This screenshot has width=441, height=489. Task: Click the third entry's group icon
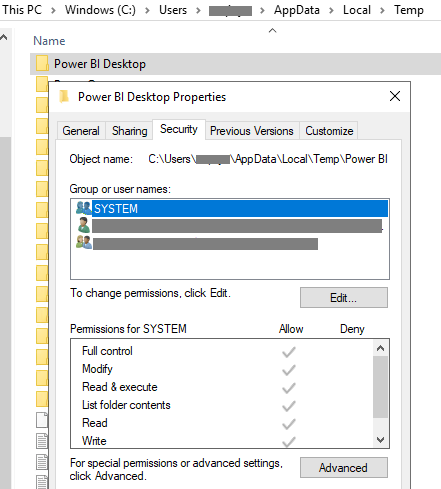coord(84,242)
